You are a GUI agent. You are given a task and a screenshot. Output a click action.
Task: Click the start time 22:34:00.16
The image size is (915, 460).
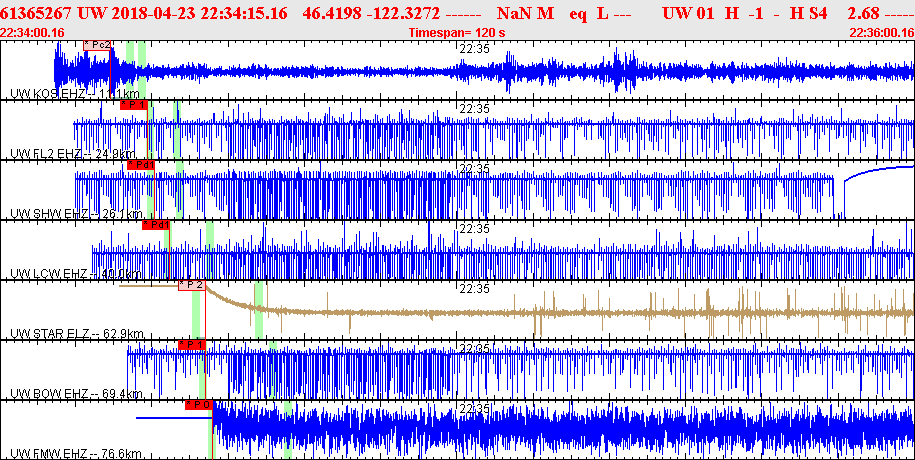click(33, 33)
